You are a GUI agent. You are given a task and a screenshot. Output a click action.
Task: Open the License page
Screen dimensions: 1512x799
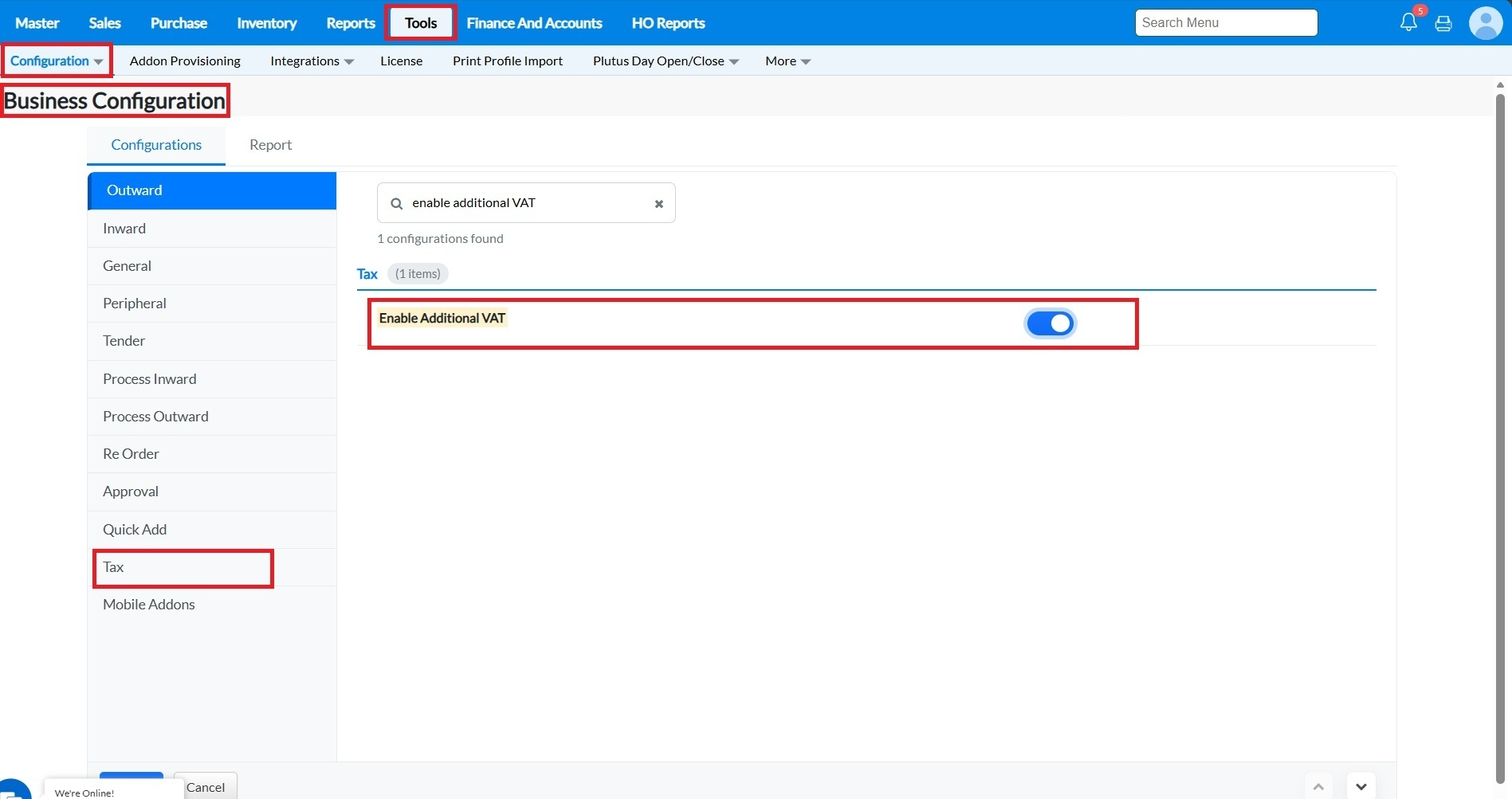401,61
